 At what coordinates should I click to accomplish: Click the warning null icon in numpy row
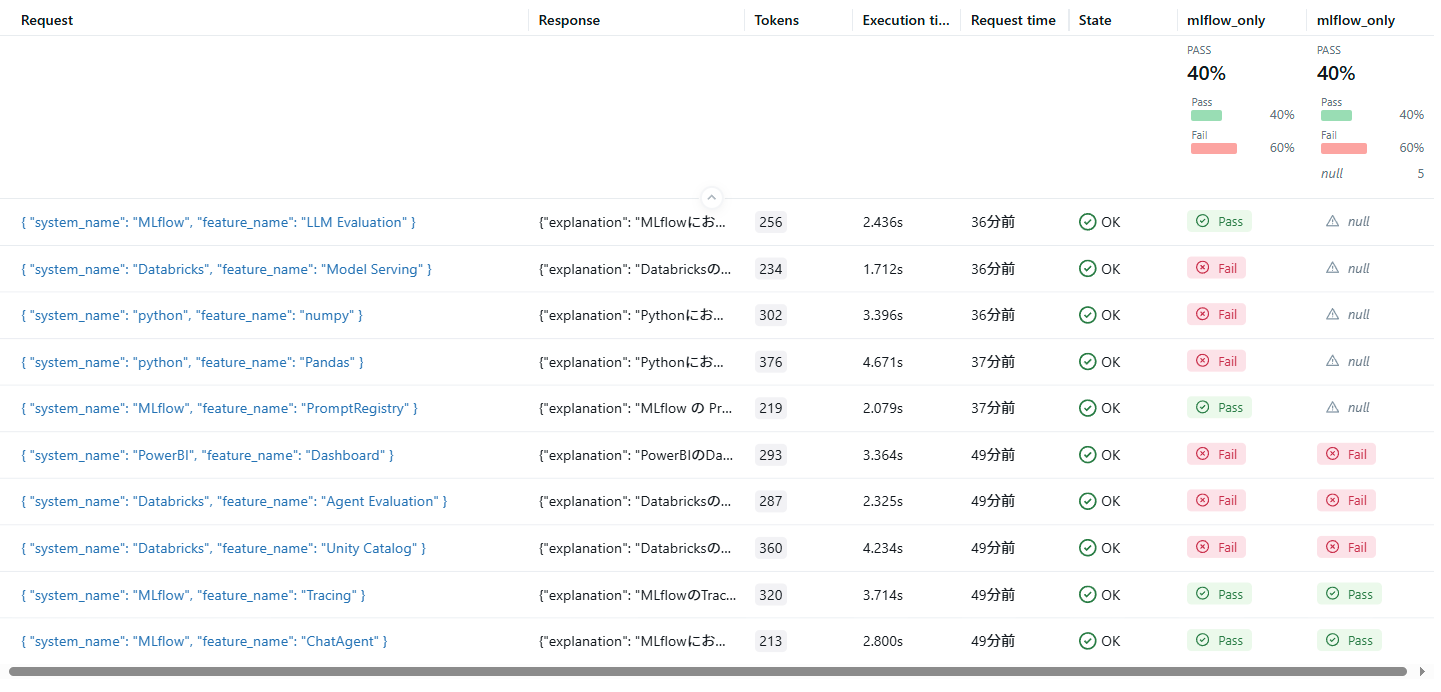[1332, 314]
